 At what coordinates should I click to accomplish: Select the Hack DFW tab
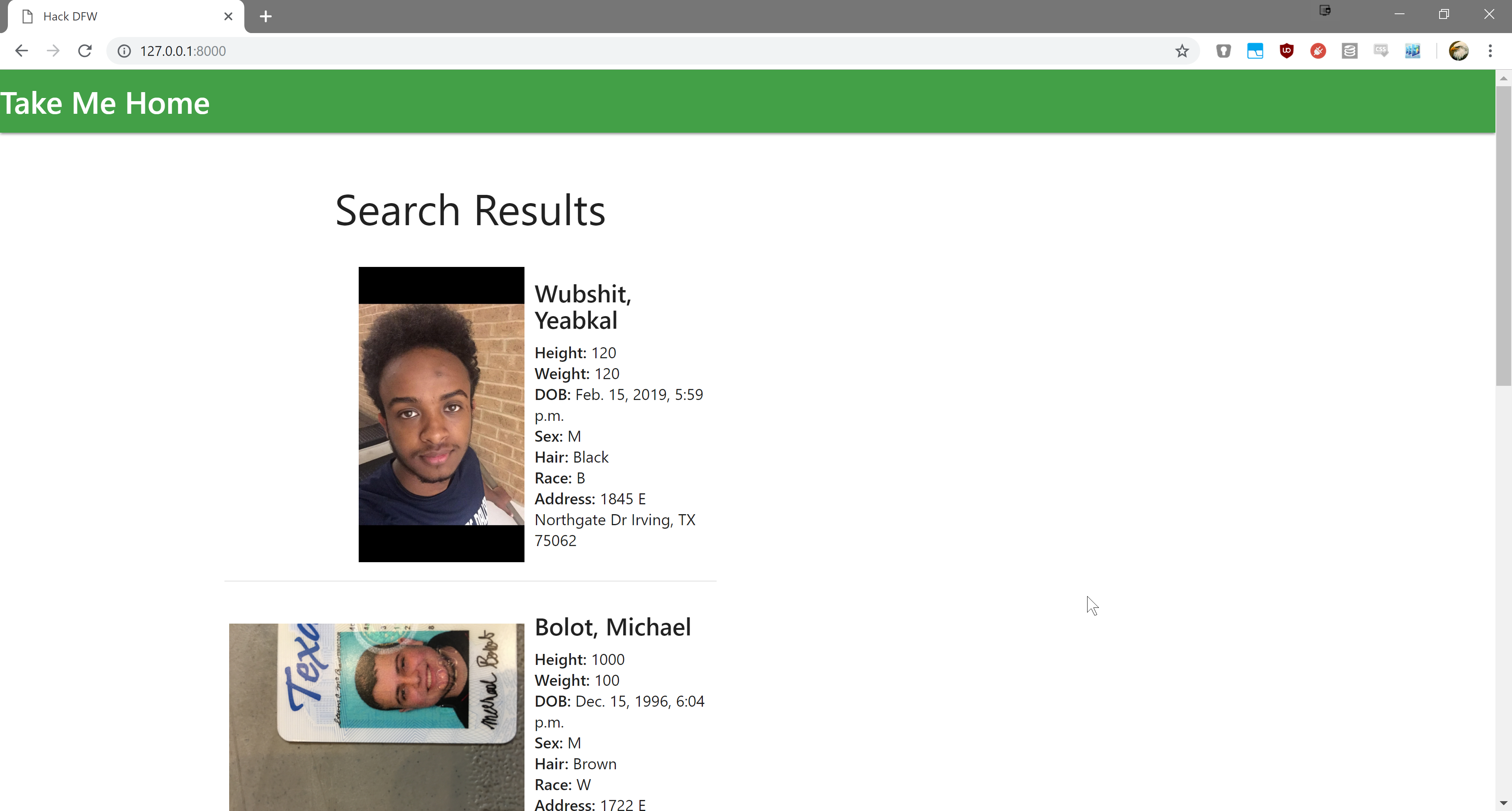pos(117,17)
